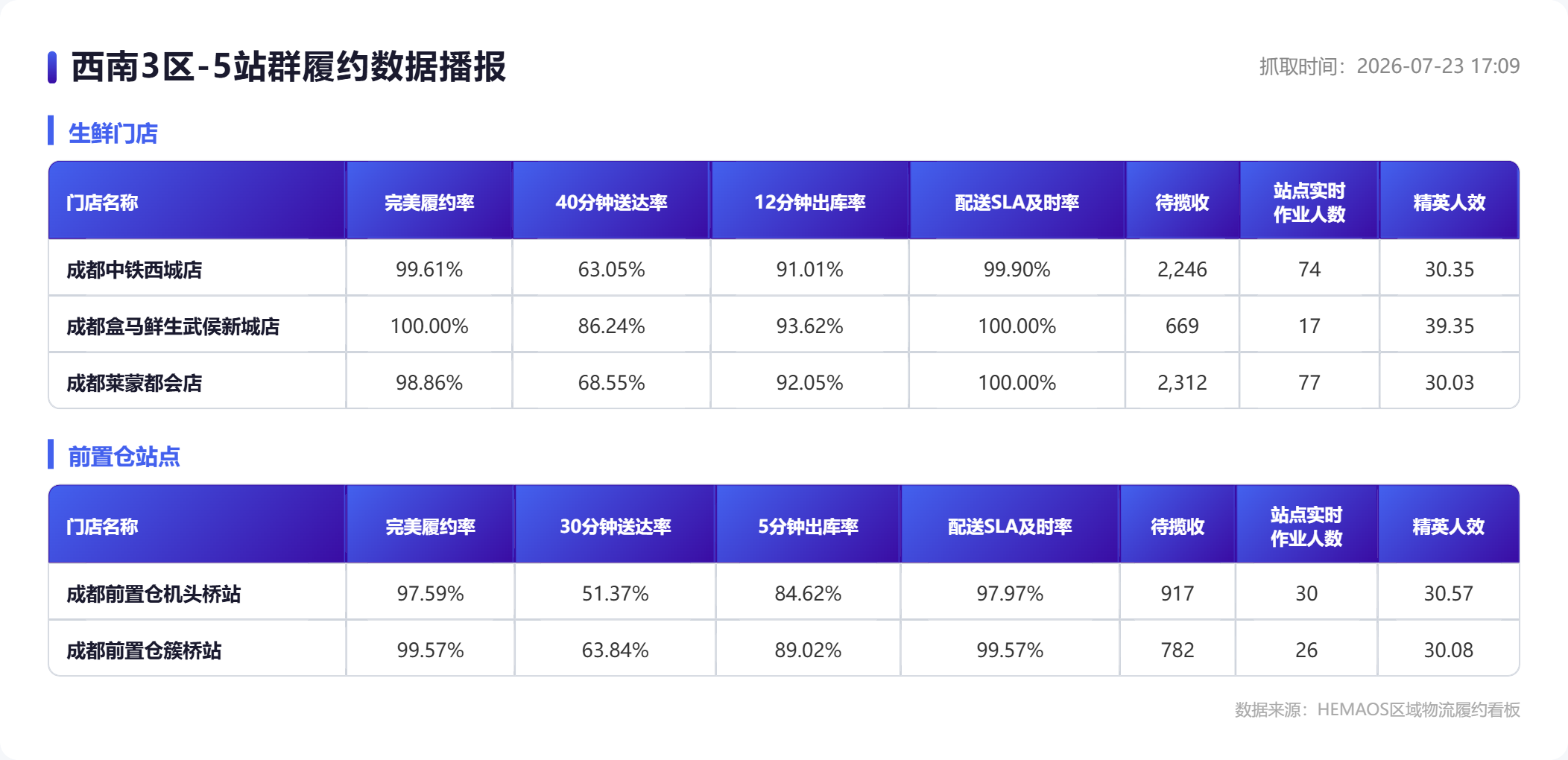Click the 数据来源 HEMAOS footer text

1377,709
